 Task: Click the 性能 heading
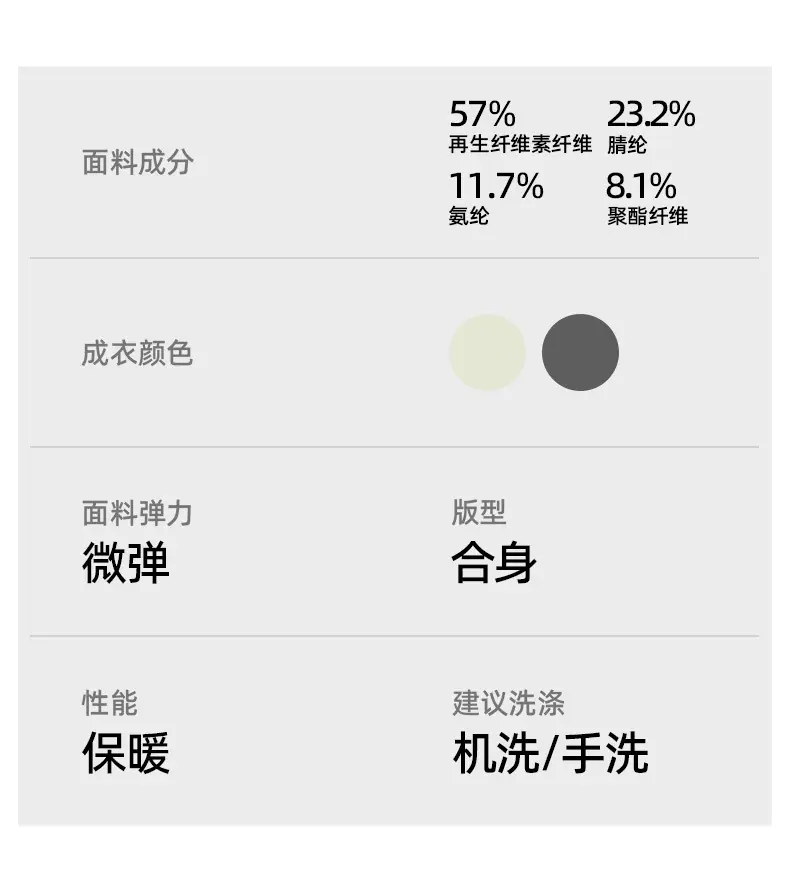[110, 703]
